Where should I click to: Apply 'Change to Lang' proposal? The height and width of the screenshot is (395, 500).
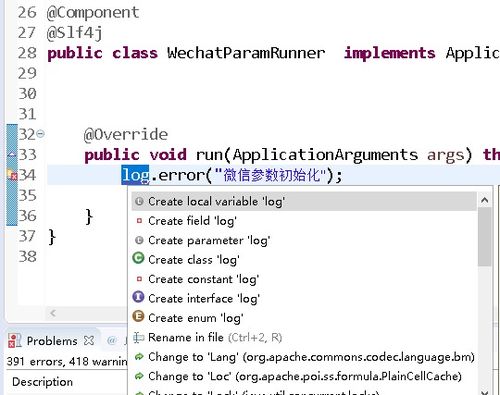[x=304, y=357]
